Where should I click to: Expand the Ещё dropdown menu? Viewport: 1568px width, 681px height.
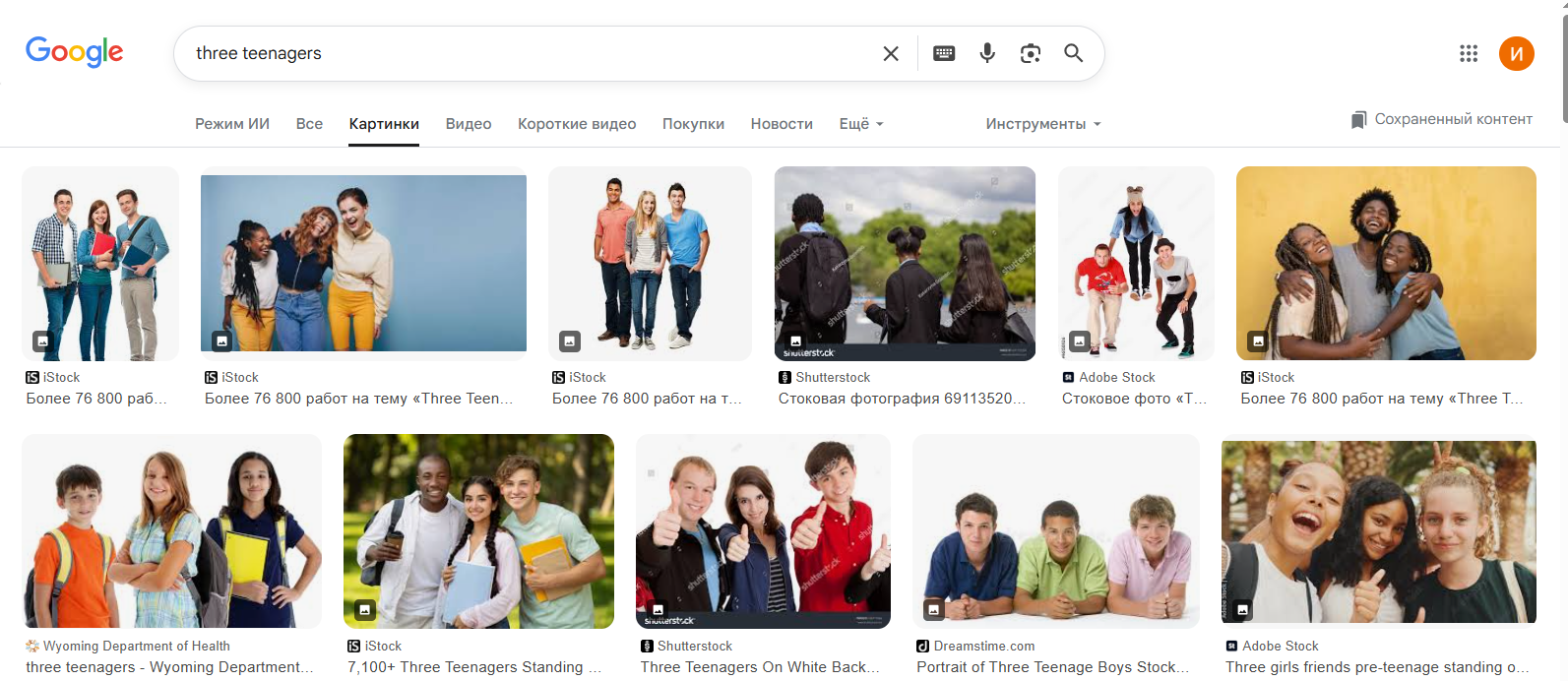coord(861,124)
